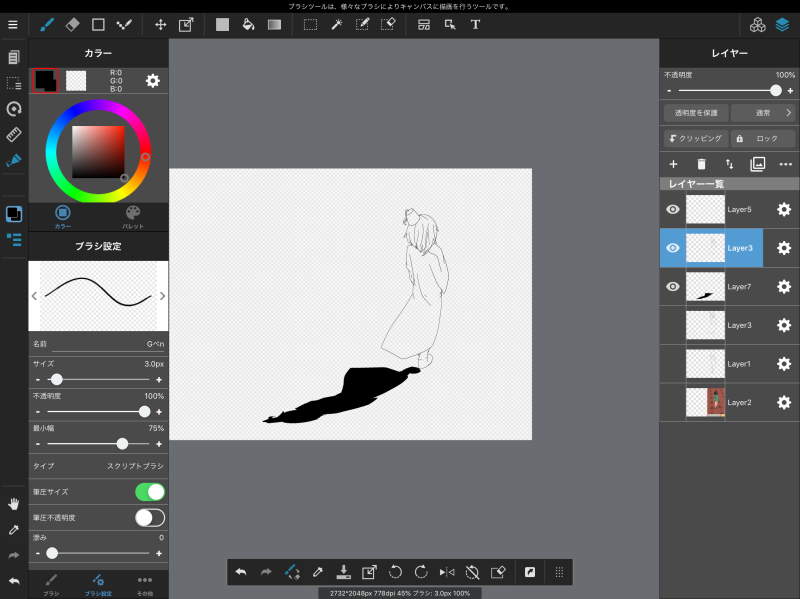Switch to the パレット tab
The height and width of the screenshot is (599, 800).
click(133, 217)
